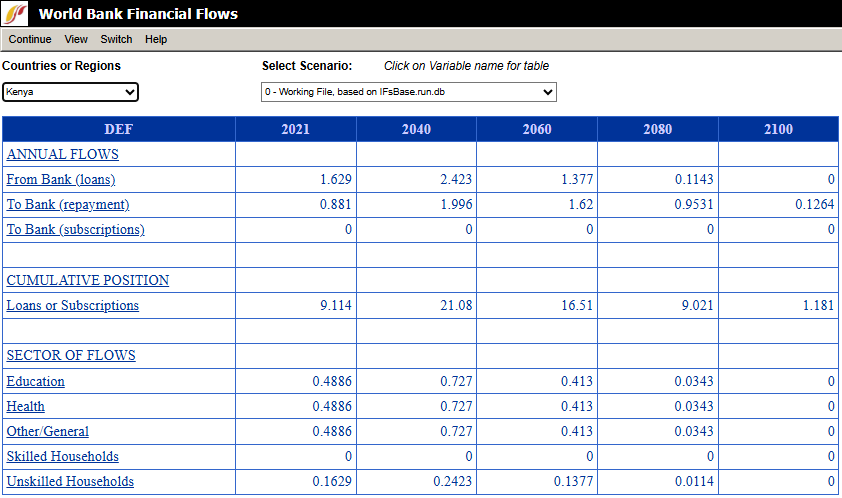842x498 pixels.
Task: Open the Education variable table
Action: (35, 382)
